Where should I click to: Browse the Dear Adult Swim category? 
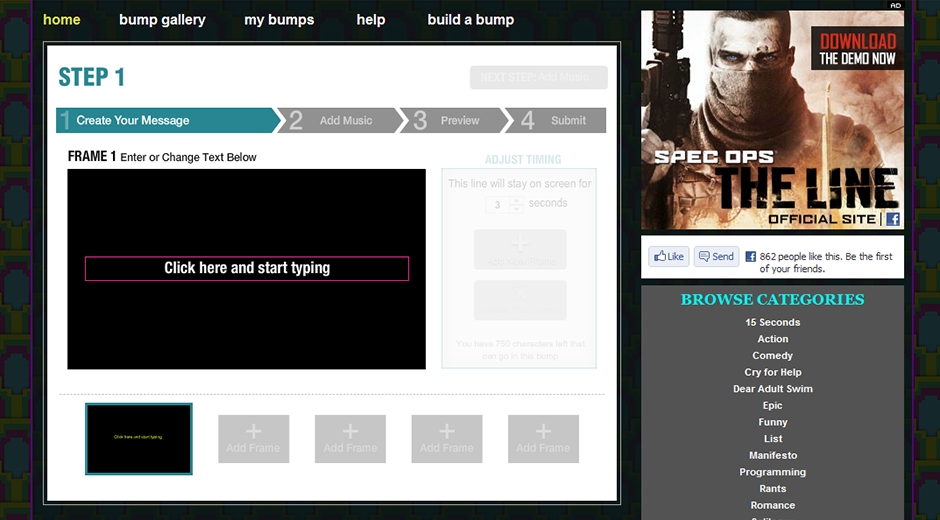(x=773, y=389)
